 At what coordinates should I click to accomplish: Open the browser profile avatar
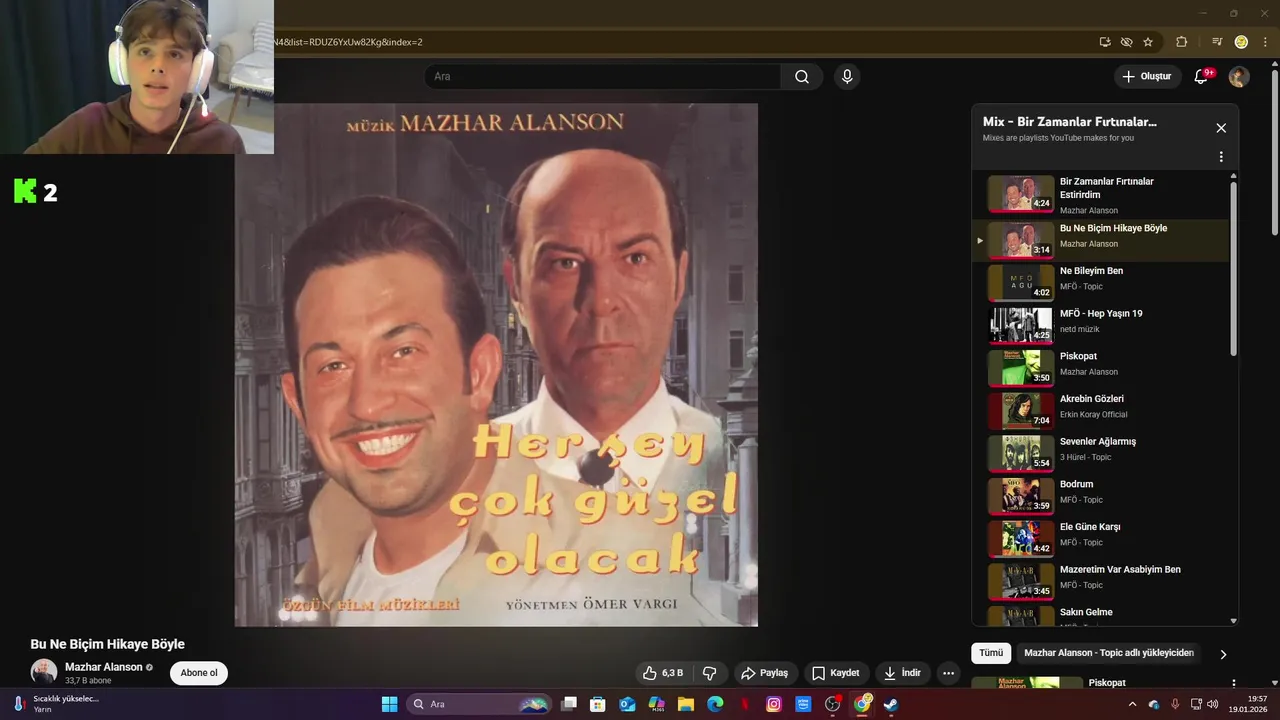click(1241, 42)
